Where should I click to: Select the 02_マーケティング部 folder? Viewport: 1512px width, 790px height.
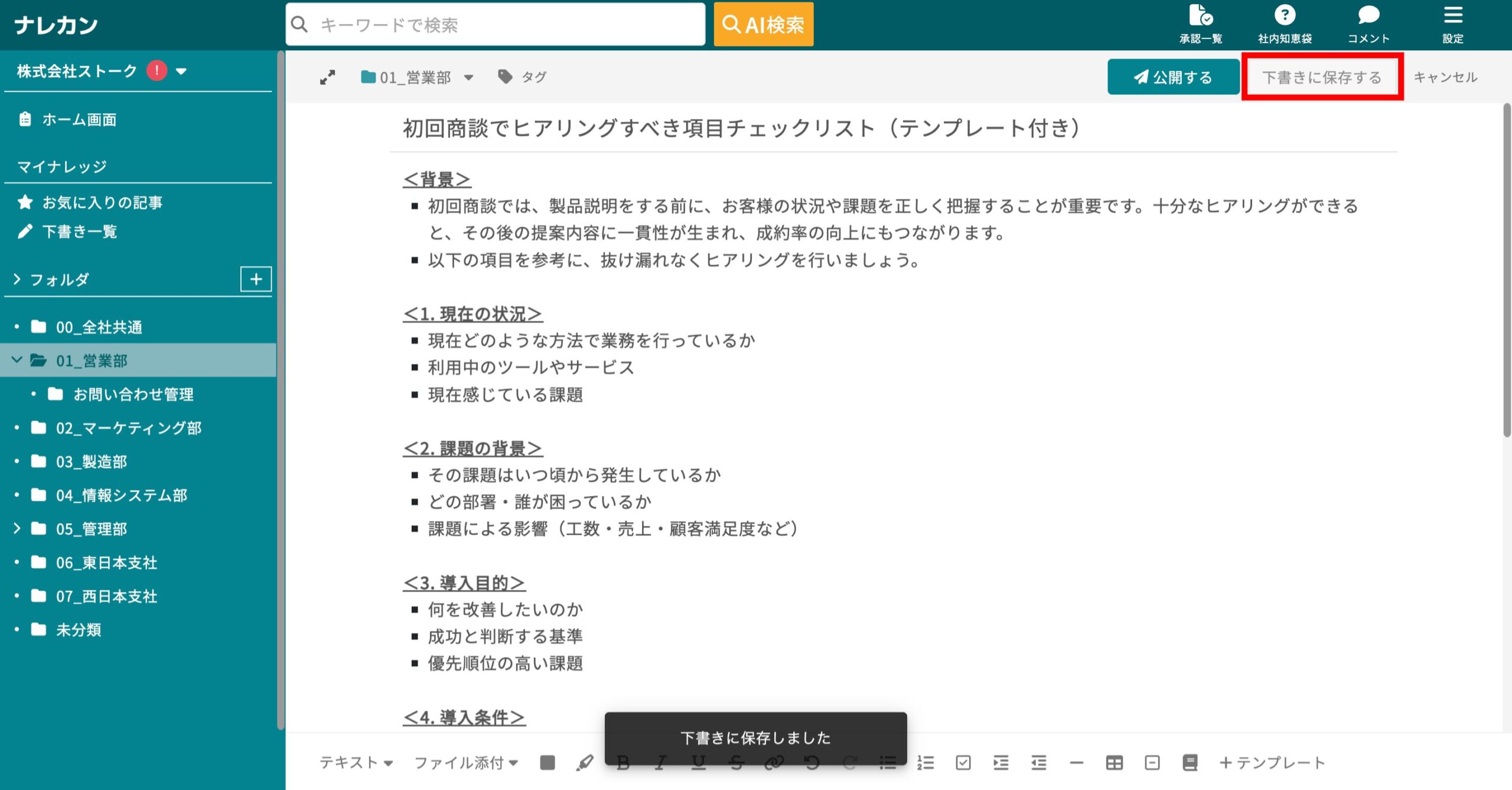click(129, 428)
